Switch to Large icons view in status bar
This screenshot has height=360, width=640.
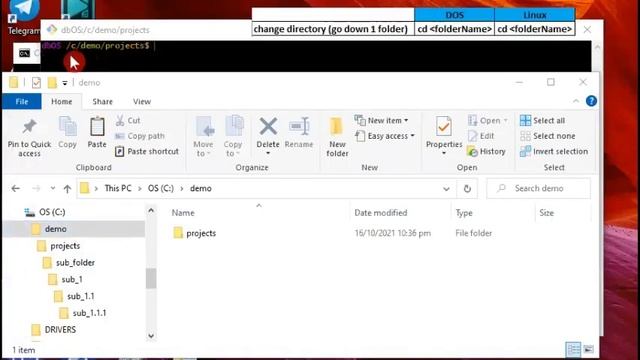pos(589,349)
